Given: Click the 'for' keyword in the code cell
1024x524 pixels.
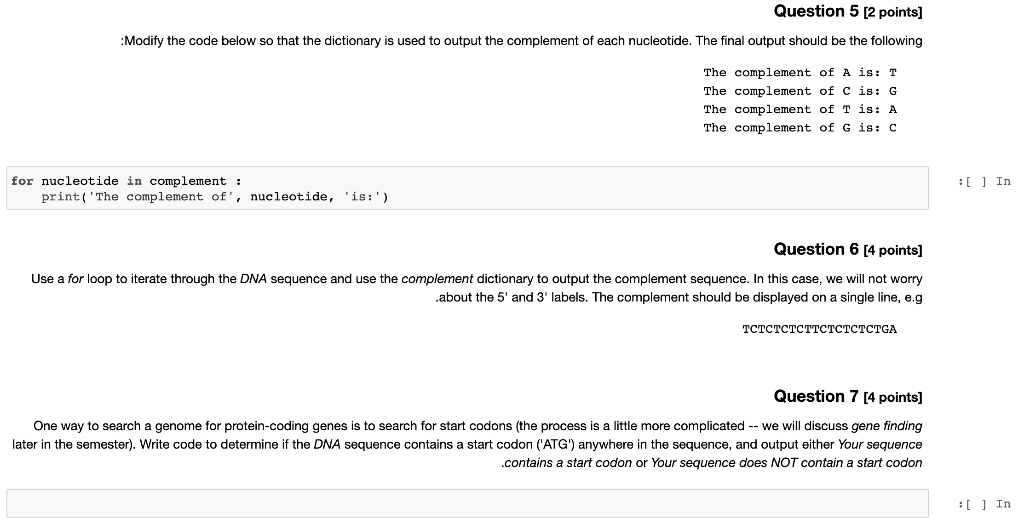Looking at the screenshot, I should click(x=22, y=181).
